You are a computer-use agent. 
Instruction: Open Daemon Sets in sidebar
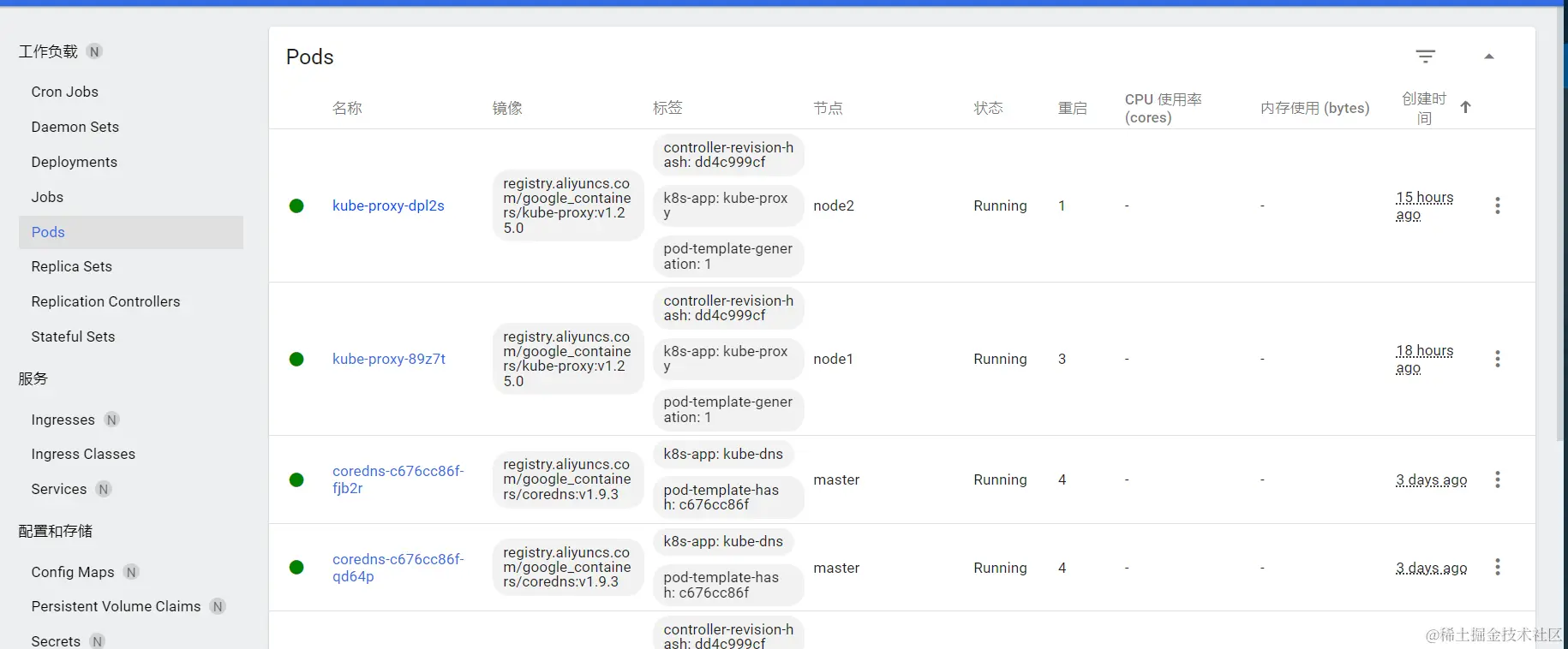pyautogui.click(x=75, y=127)
